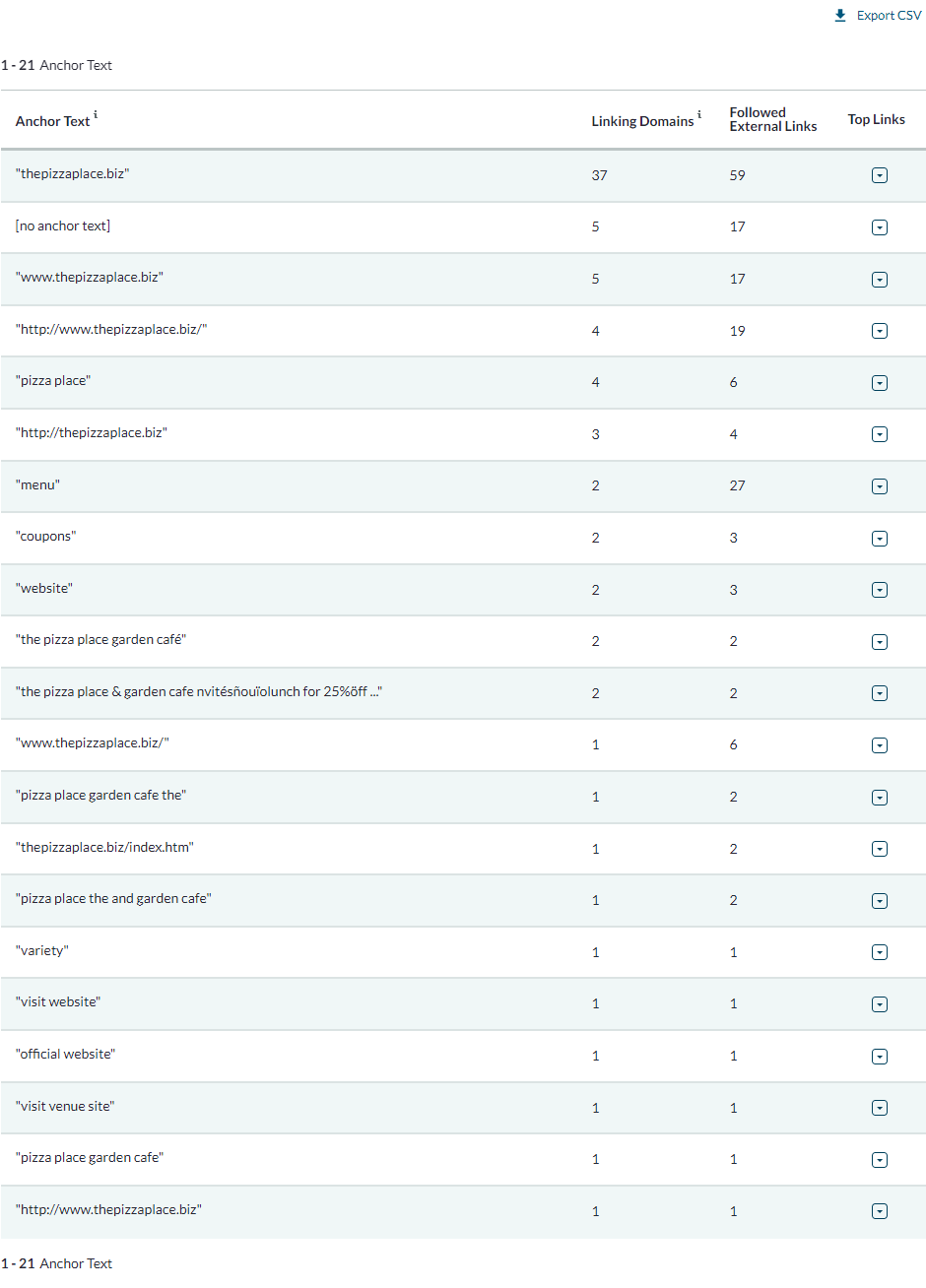This screenshot has width=926, height=1288.
Task: Open top links dropdown for "website" row
Action: click(880, 590)
